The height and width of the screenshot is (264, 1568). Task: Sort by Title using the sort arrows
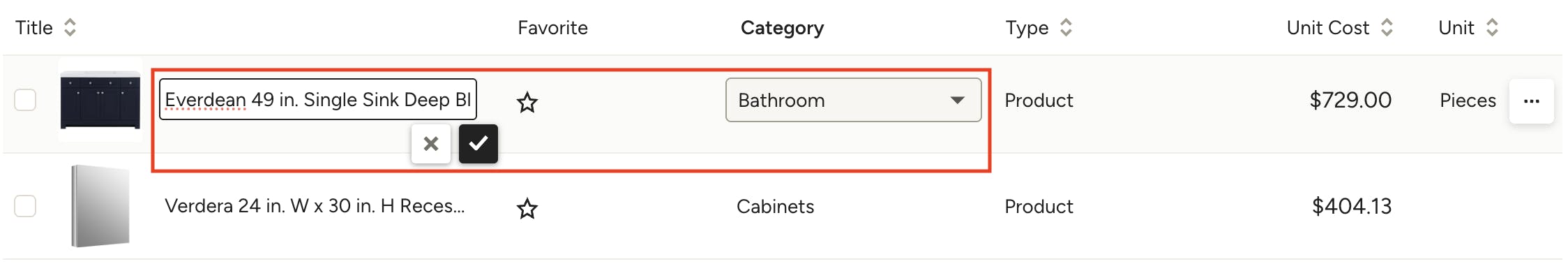click(x=70, y=27)
